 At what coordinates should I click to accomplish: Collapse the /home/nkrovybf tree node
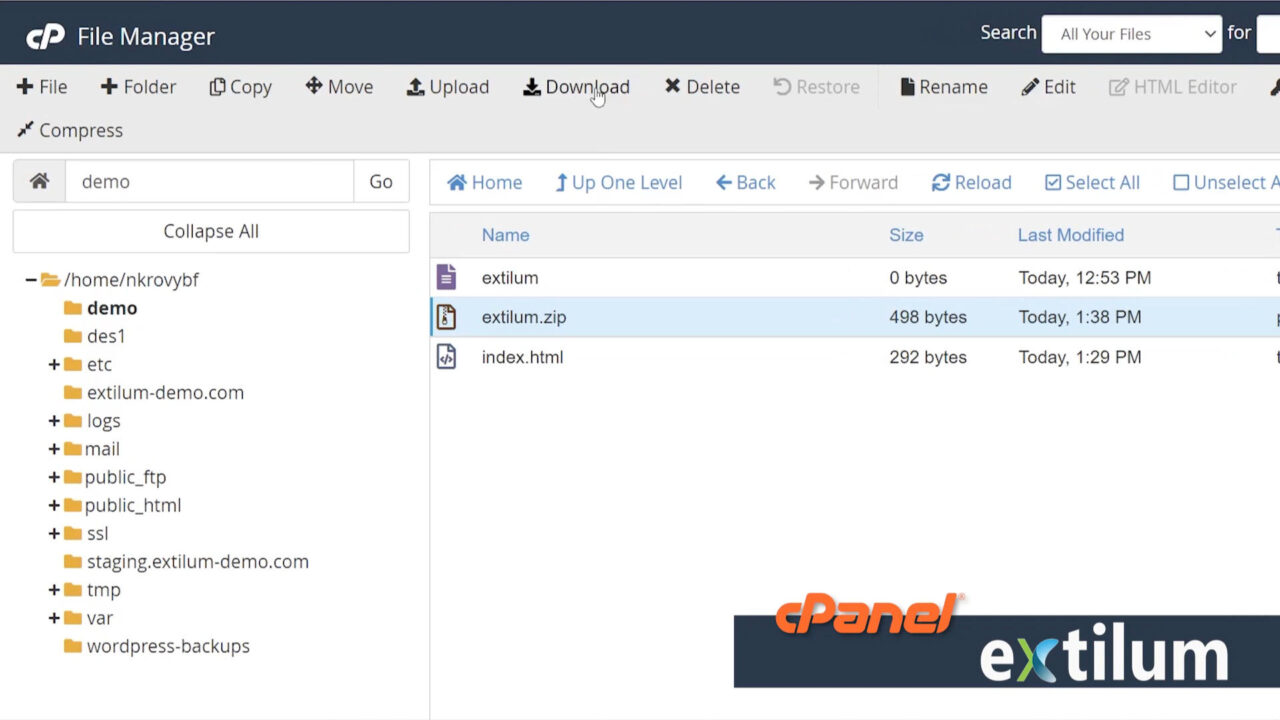tap(30, 279)
